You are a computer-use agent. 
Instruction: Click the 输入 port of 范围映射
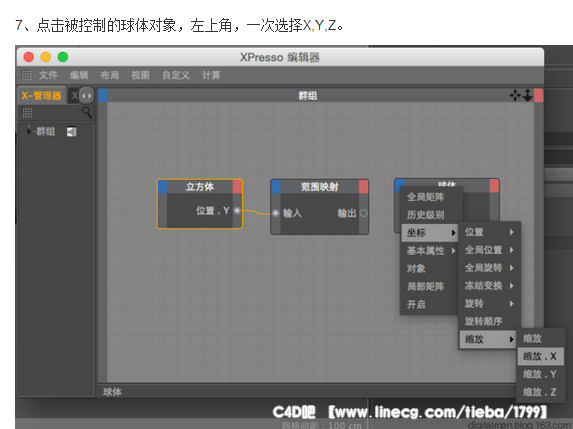click(276, 213)
